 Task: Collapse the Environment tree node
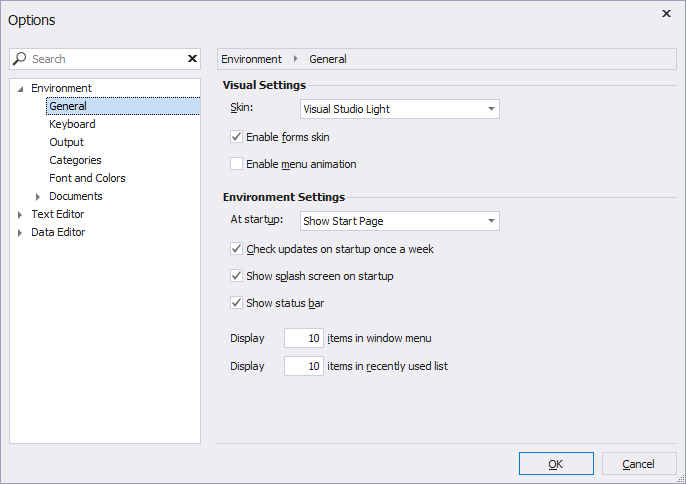20,89
